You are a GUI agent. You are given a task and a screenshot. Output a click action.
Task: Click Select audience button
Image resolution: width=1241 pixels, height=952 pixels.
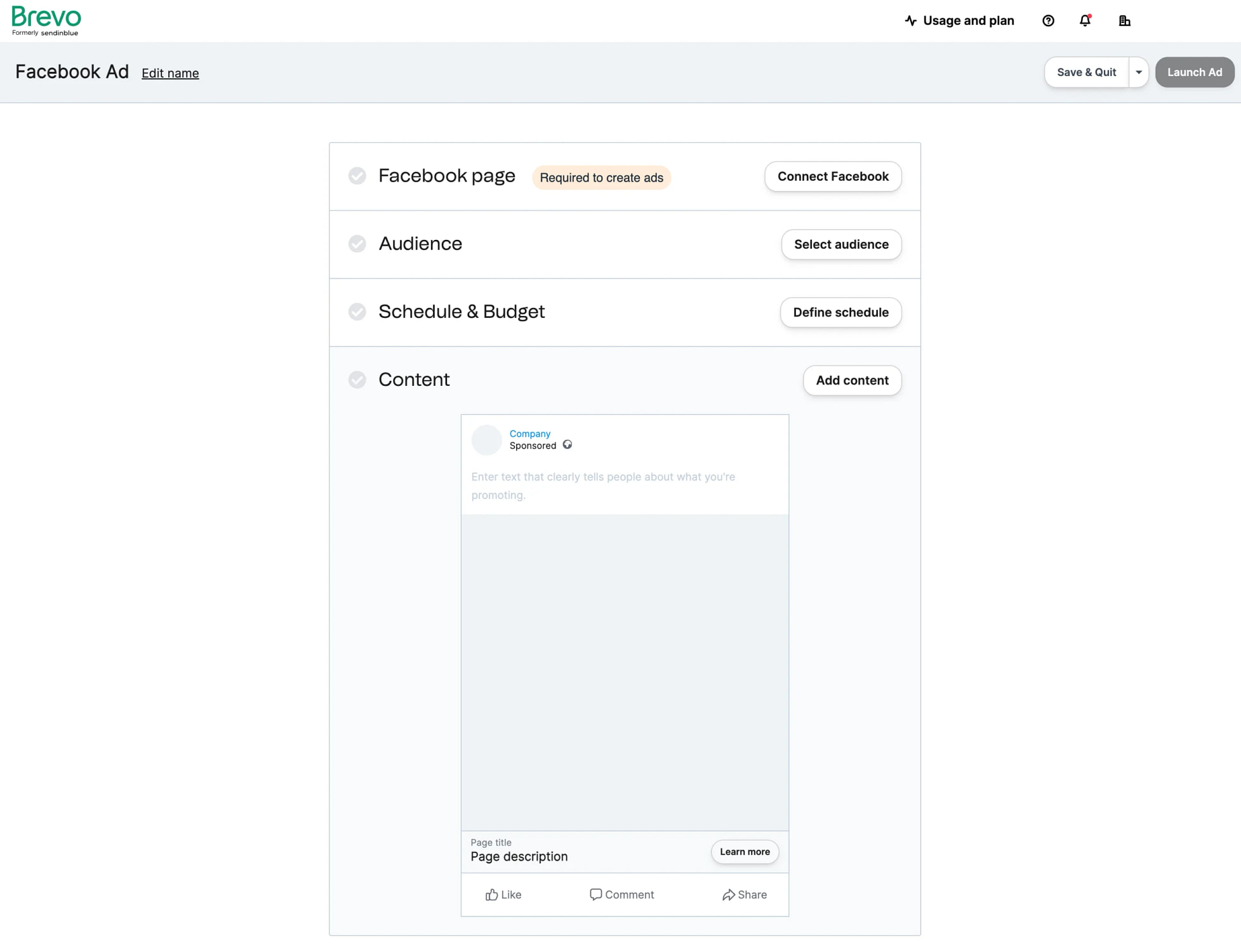841,244
